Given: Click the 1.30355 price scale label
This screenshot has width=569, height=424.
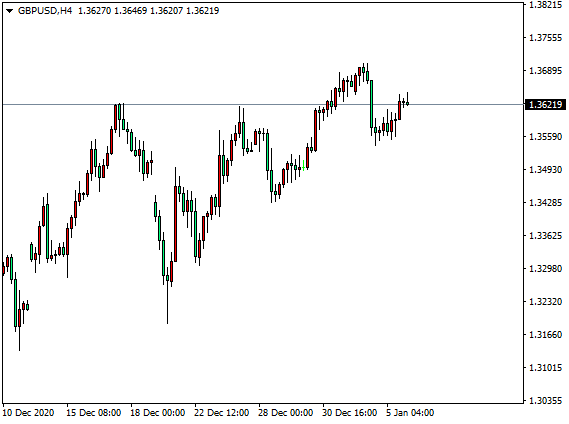Looking at the screenshot, I should (545, 400).
